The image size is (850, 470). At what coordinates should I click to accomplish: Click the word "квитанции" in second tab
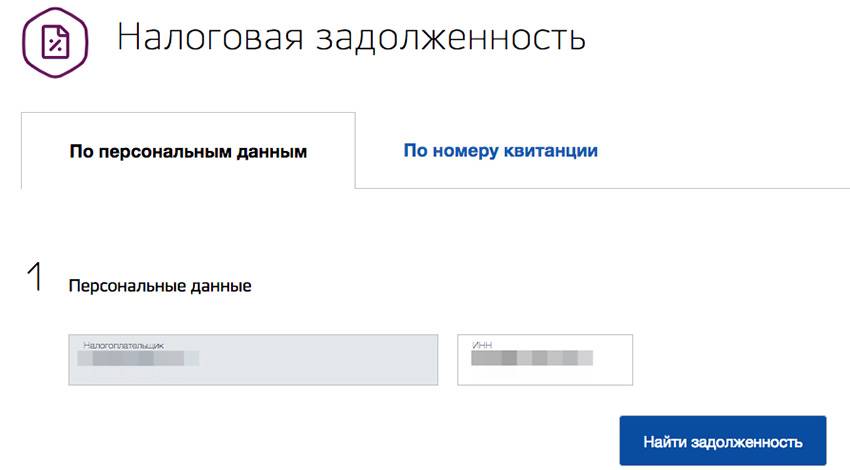point(554,151)
